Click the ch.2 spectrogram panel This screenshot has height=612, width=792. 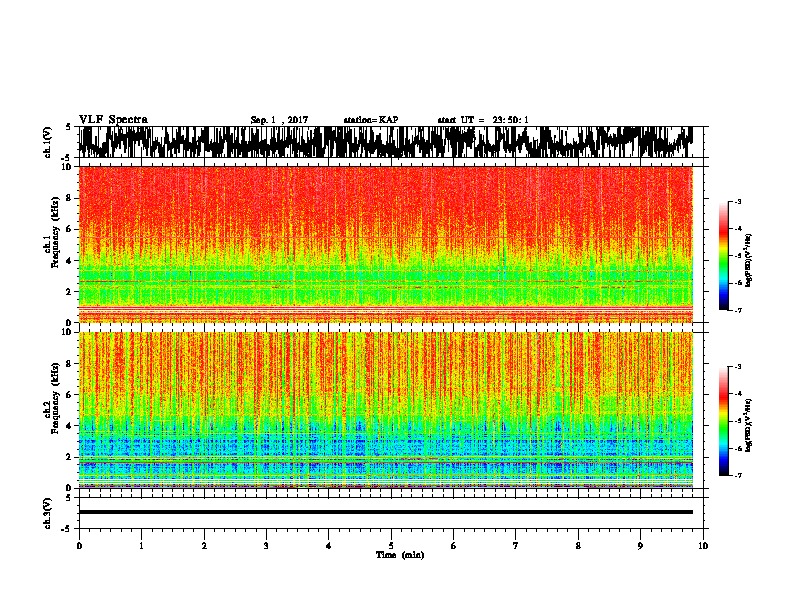[x=386, y=410]
